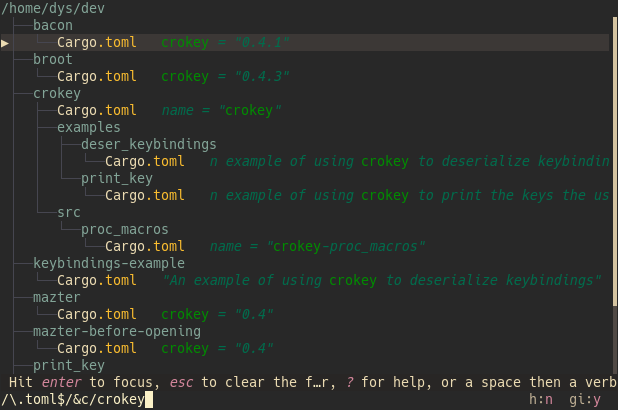The height and width of the screenshot is (410, 618).
Task: Open Cargo.toml with name = "crokey"
Action: click(97, 110)
